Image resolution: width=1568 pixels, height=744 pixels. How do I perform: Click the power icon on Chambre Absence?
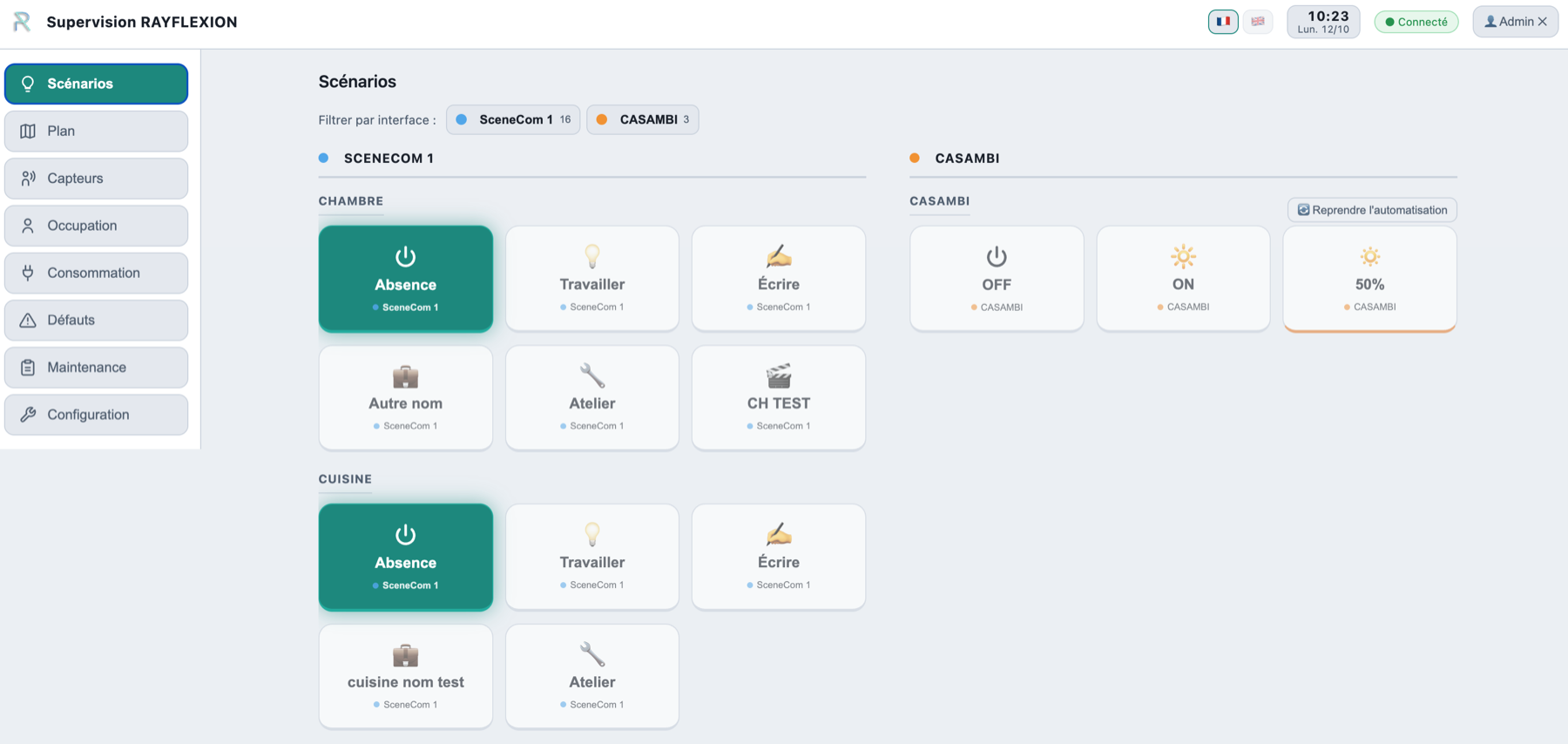(x=405, y=257)
